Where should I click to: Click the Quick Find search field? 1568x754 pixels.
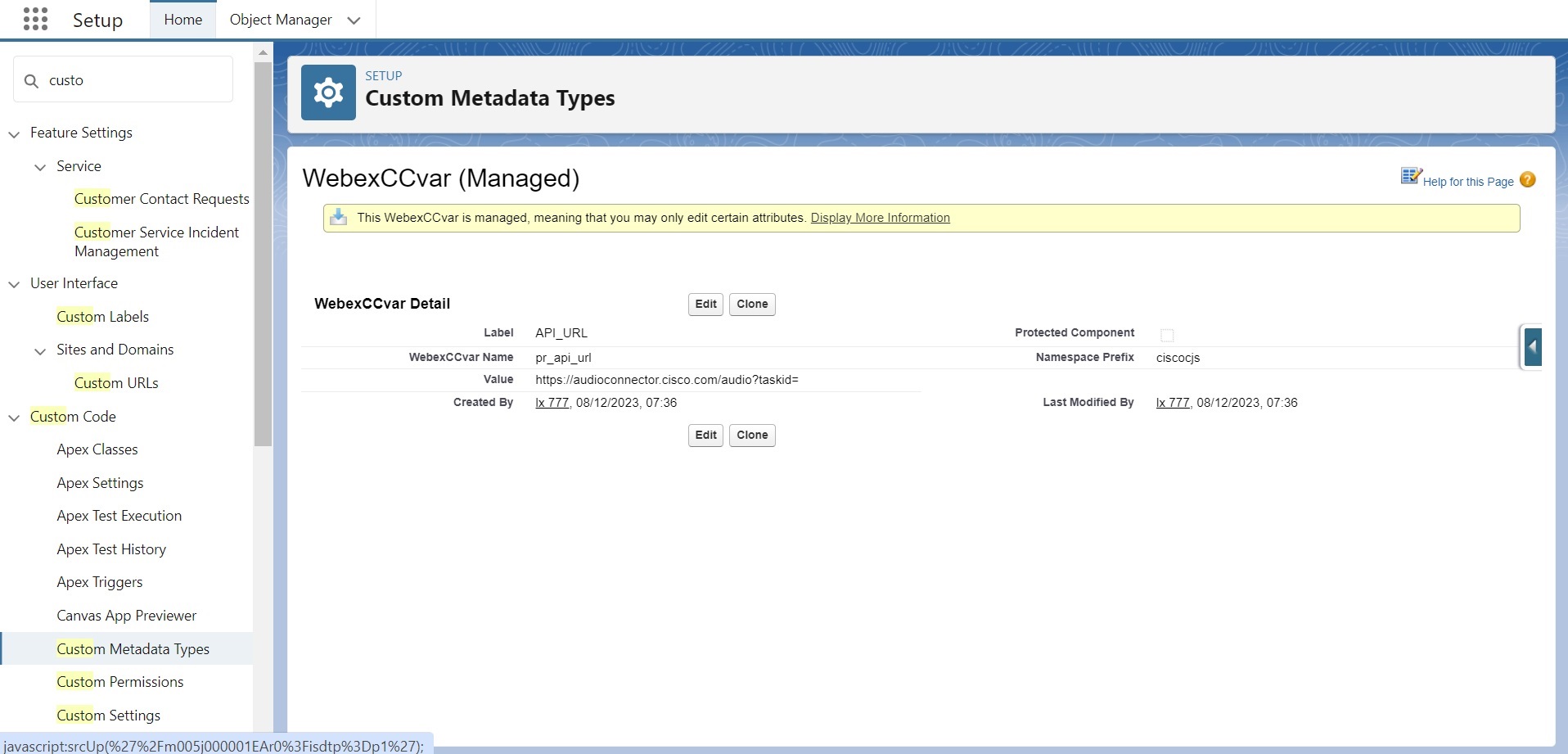124,79
